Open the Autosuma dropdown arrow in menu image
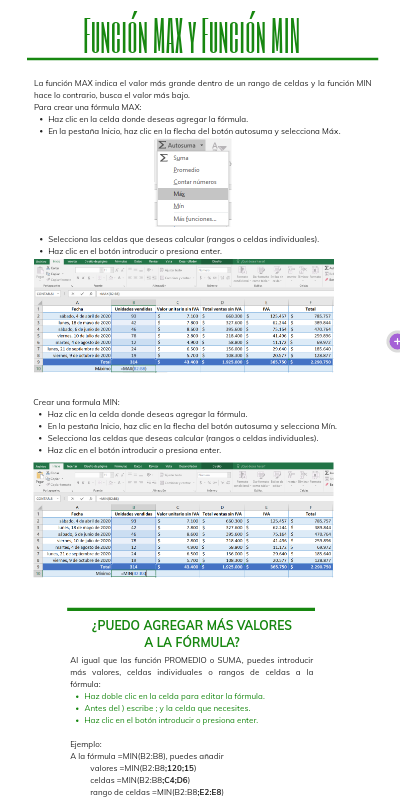The width and height of the screenshot is (400, 800). pos(202,145)
